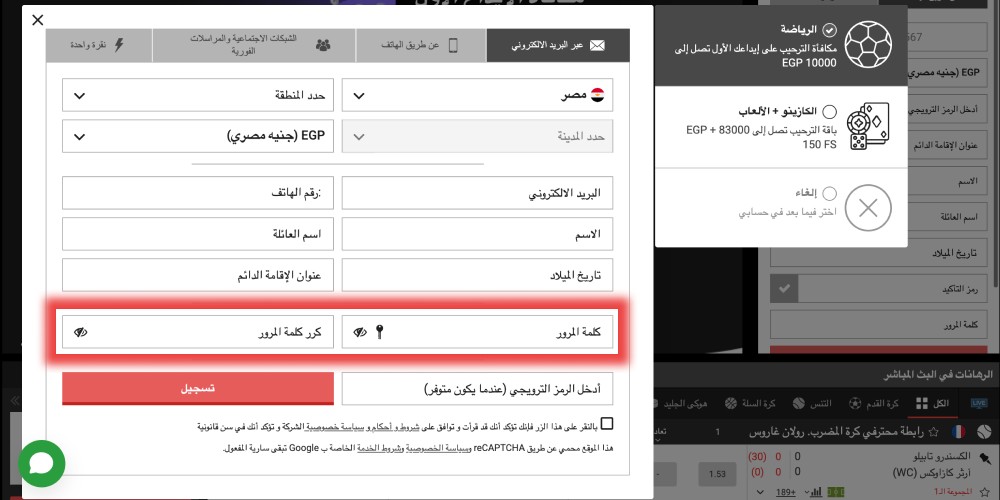Click the عنوان الإقامة الدائم field in the dialog
Screen dimensions: 1000x500
(198, 275)
